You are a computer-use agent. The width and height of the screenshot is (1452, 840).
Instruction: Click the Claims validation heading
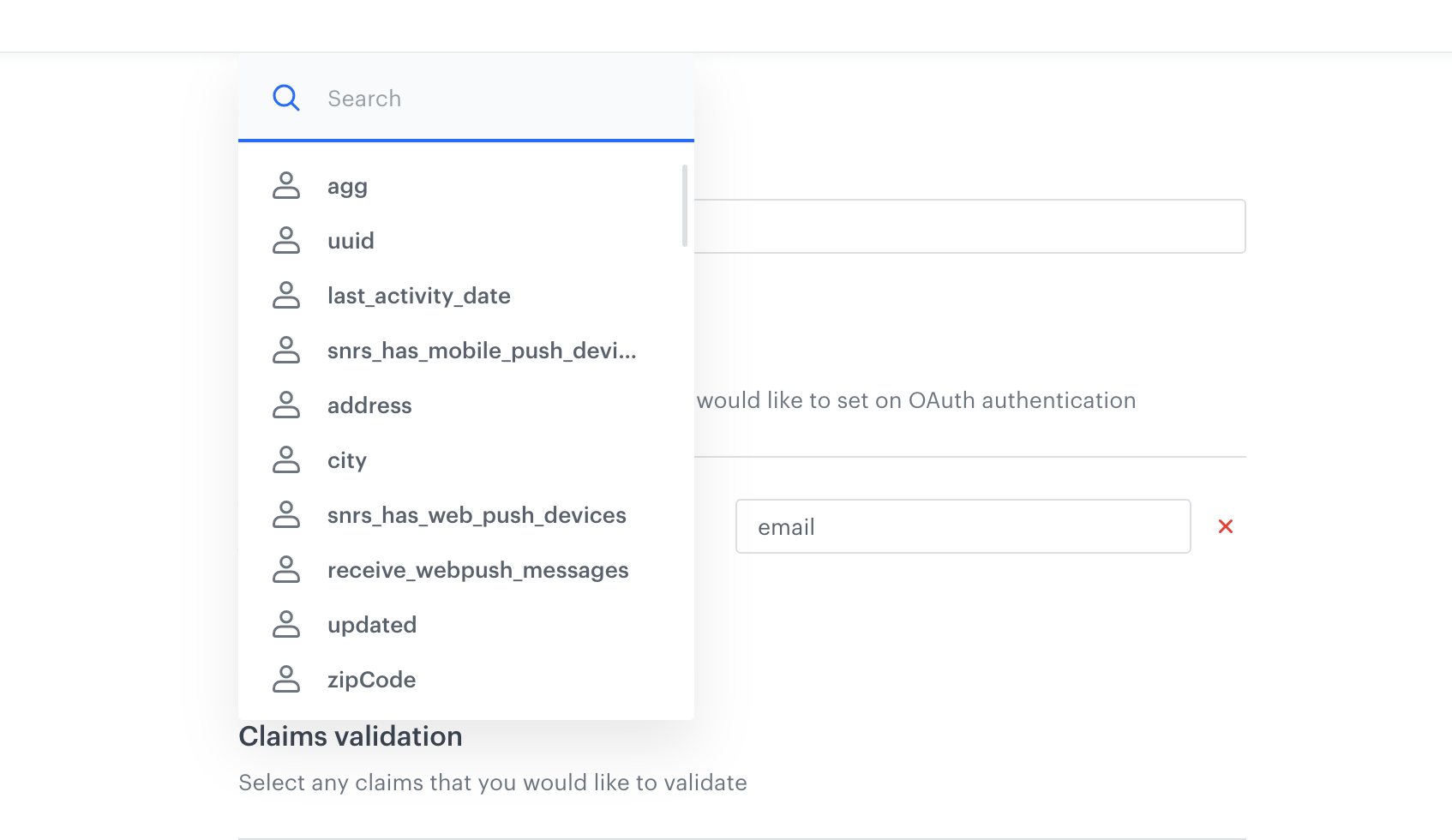351,736
